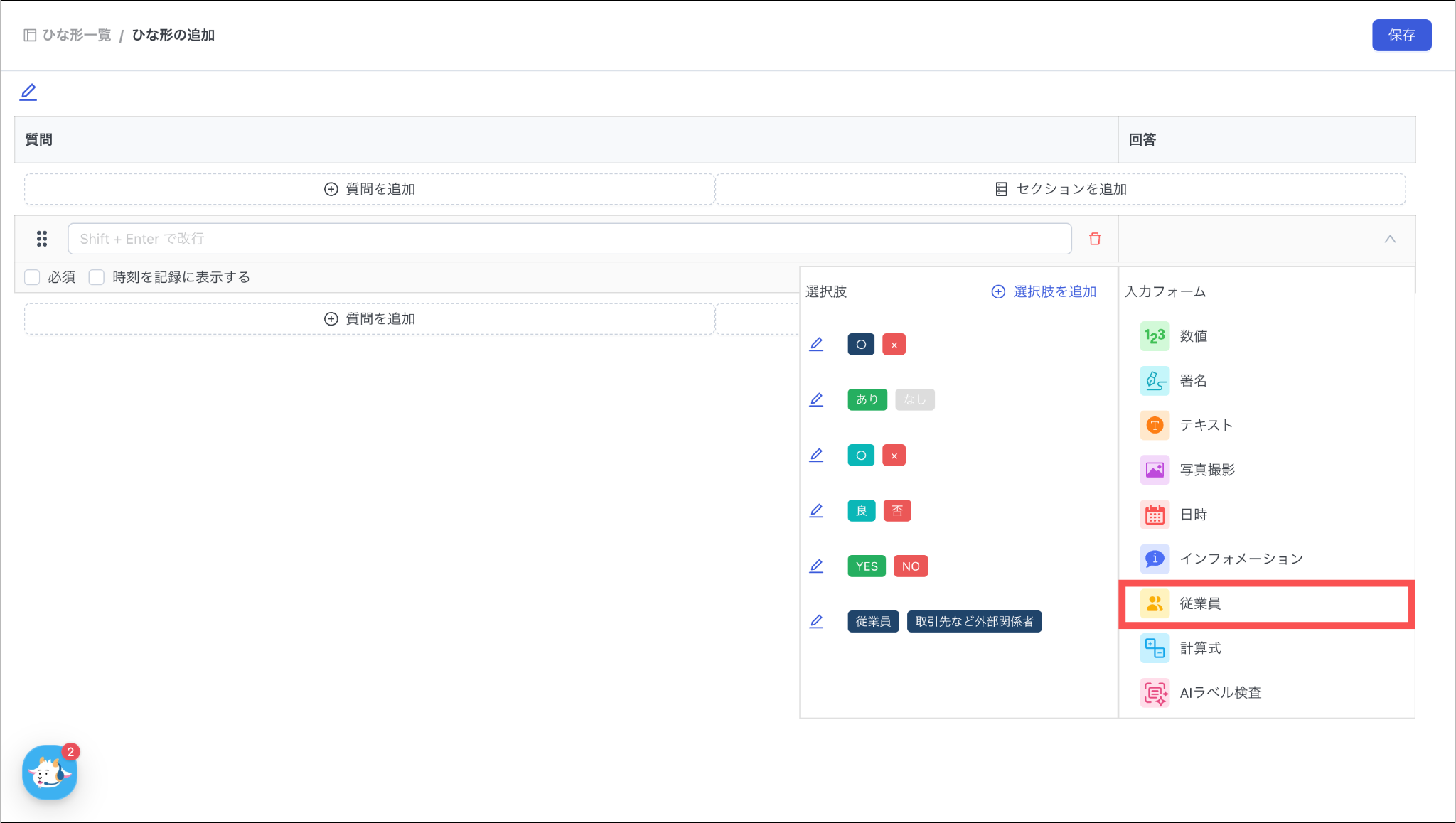Click 選択肢を追加 link
The image size is (1456, 823).
tap(1044, 291)
